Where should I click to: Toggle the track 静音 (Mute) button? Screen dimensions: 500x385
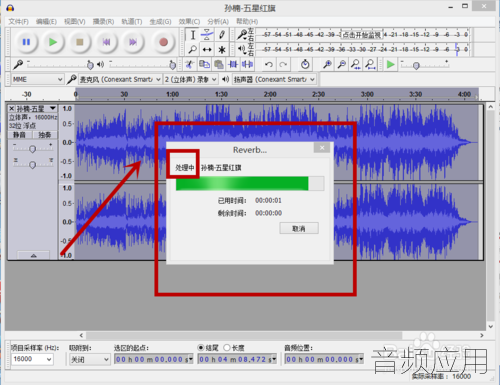pyautogui.click(x=19, y=135)
